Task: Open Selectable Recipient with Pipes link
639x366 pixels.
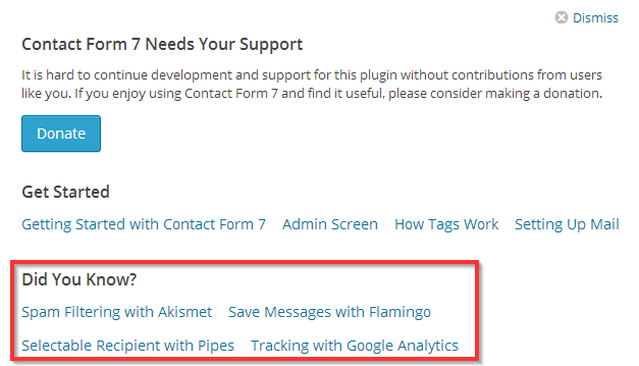Action: click(x=128, y=346)
